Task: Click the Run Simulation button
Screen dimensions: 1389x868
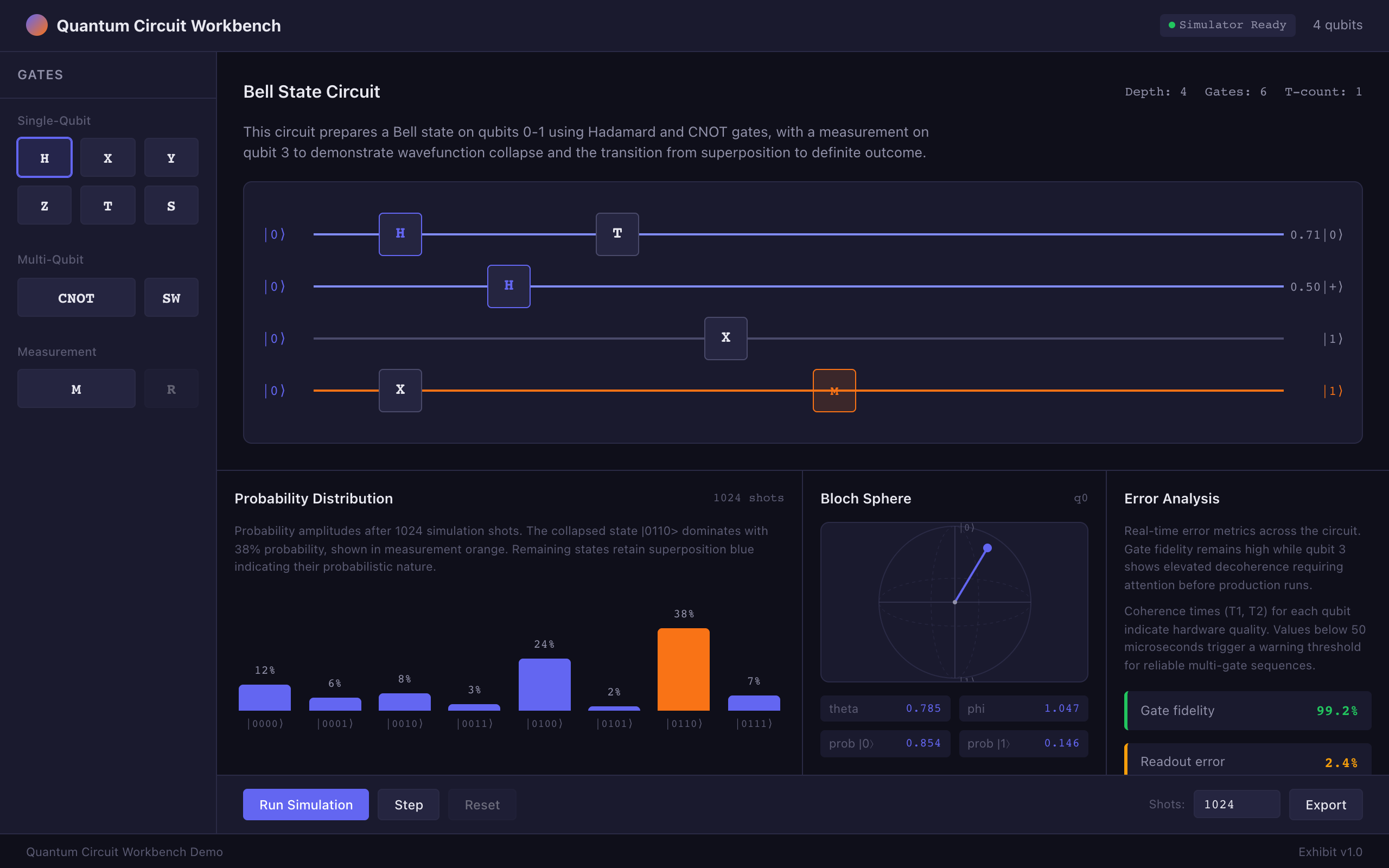Action: [x=305, y=805]
